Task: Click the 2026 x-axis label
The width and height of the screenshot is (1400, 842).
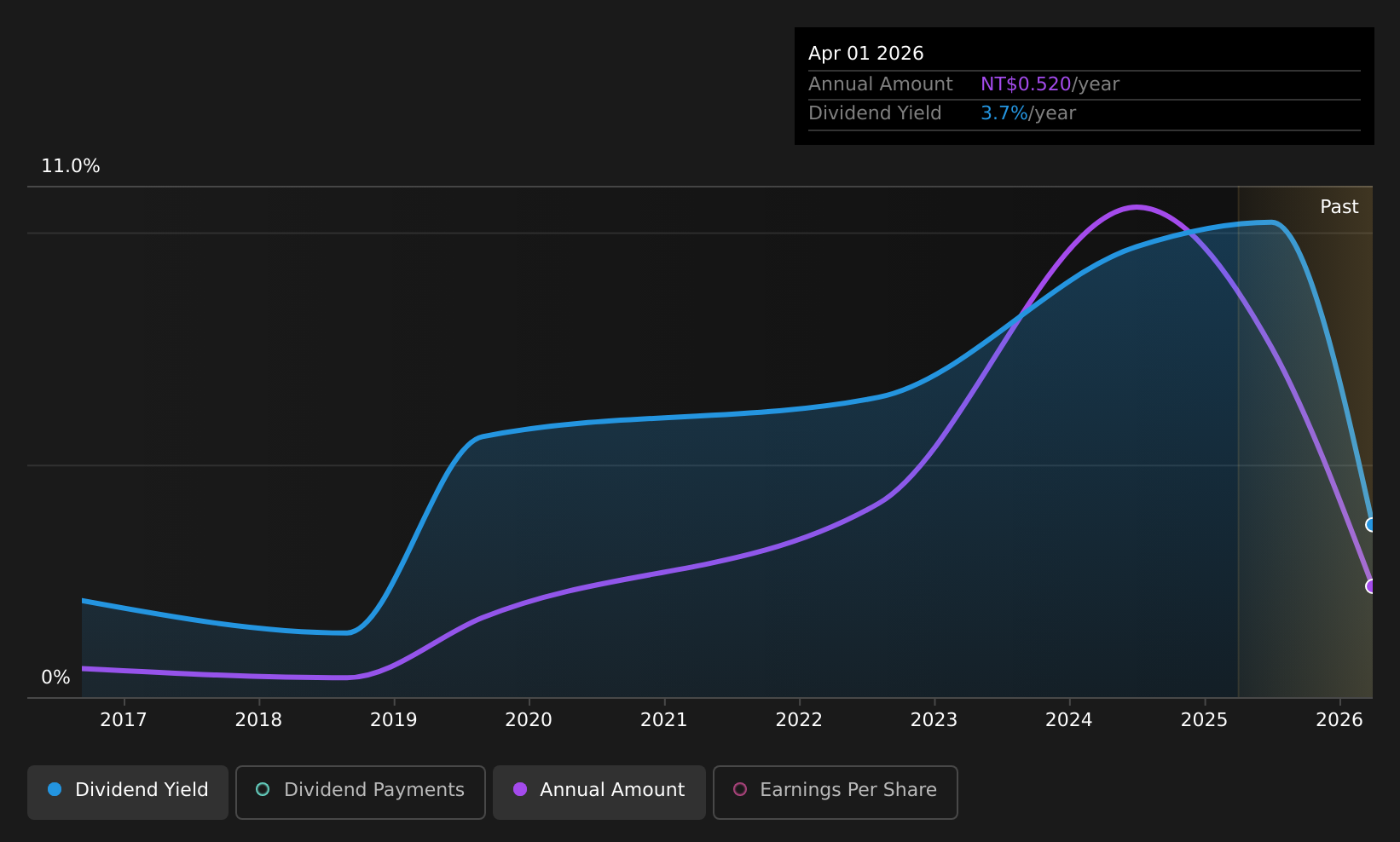Action: point(1339,720)
